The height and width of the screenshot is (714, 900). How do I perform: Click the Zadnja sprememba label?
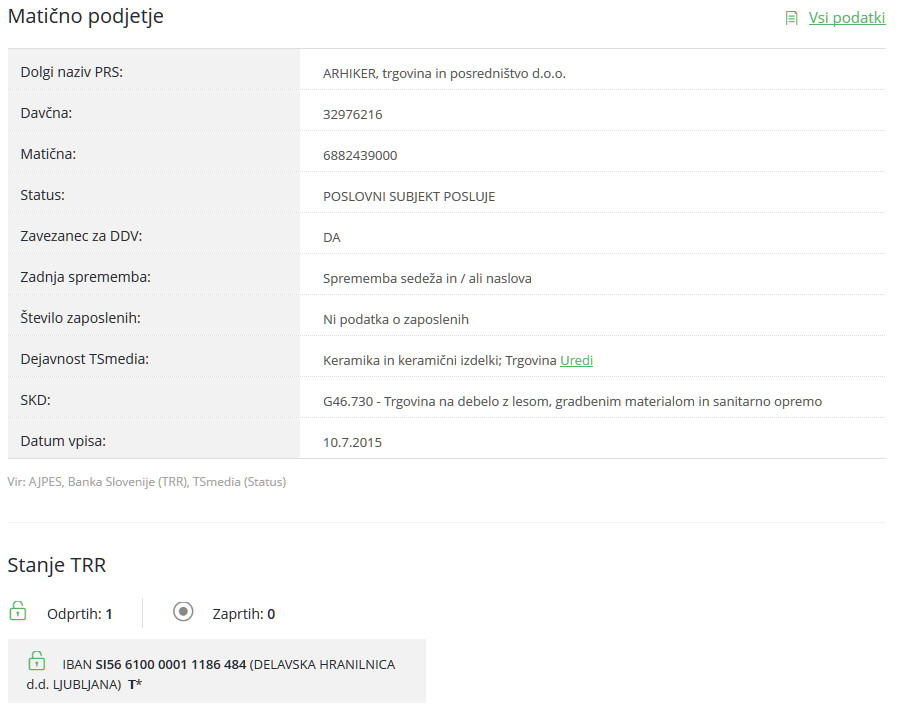click(86, 277)
